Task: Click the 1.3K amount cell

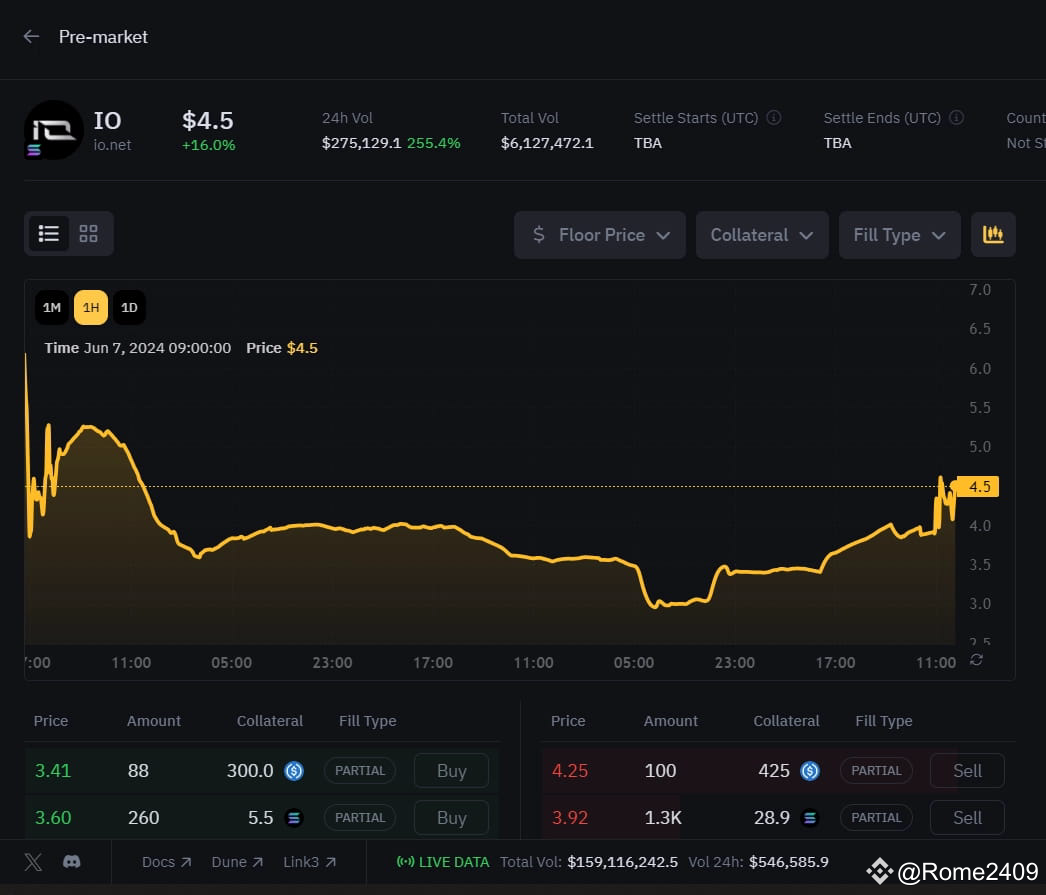Action: point(663,818)
